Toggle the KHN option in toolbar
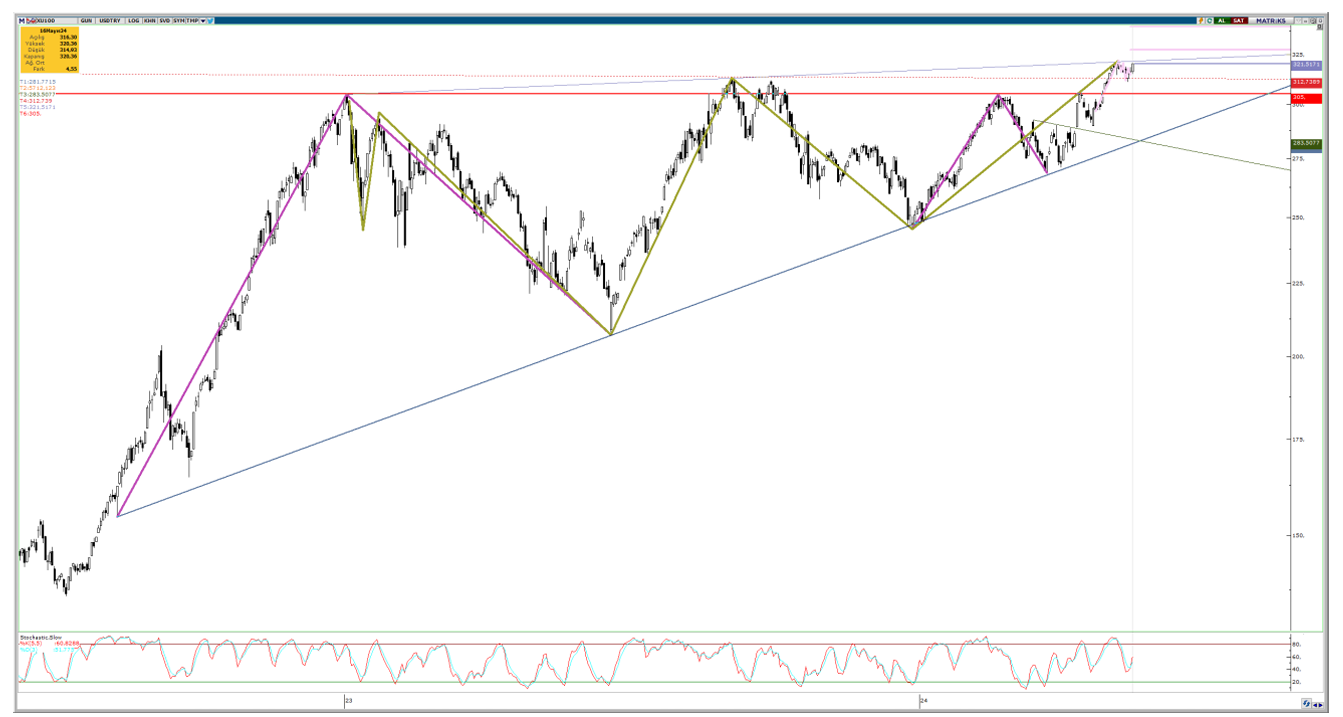Image resolution: width=1343 pixels, height=717 pixels. click(x=149, y=20)
